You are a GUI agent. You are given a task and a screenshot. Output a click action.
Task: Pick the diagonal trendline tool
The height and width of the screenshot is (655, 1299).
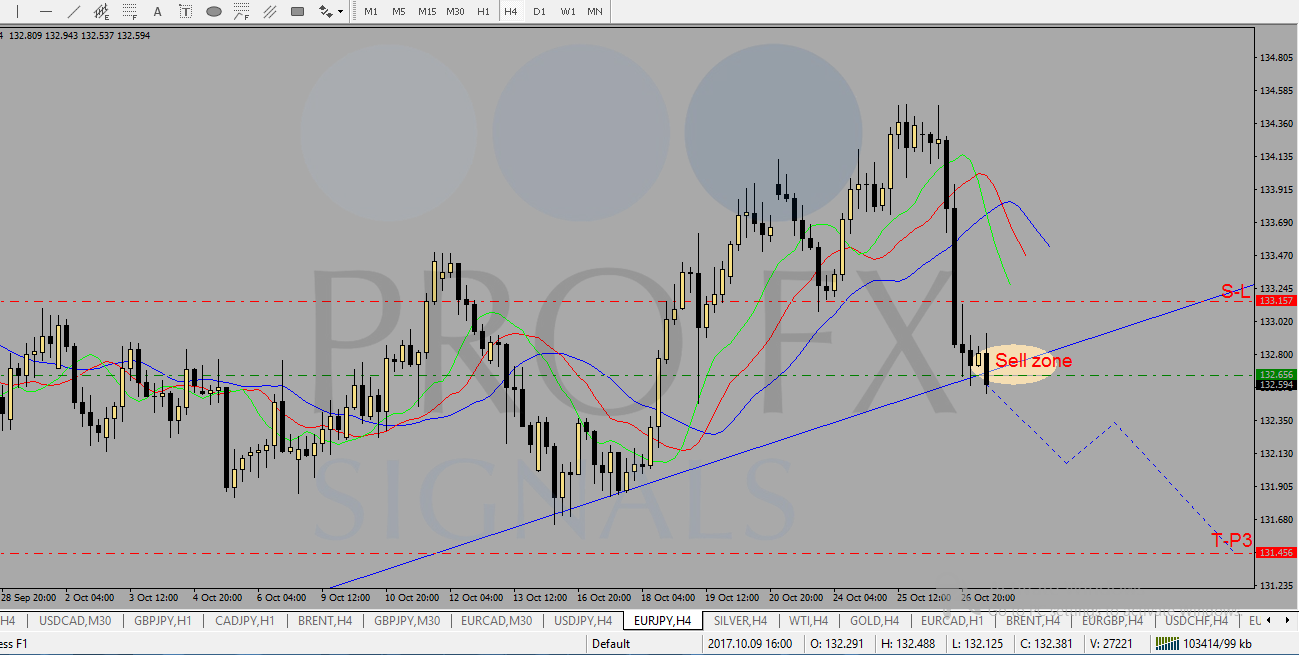pos(73,11)
